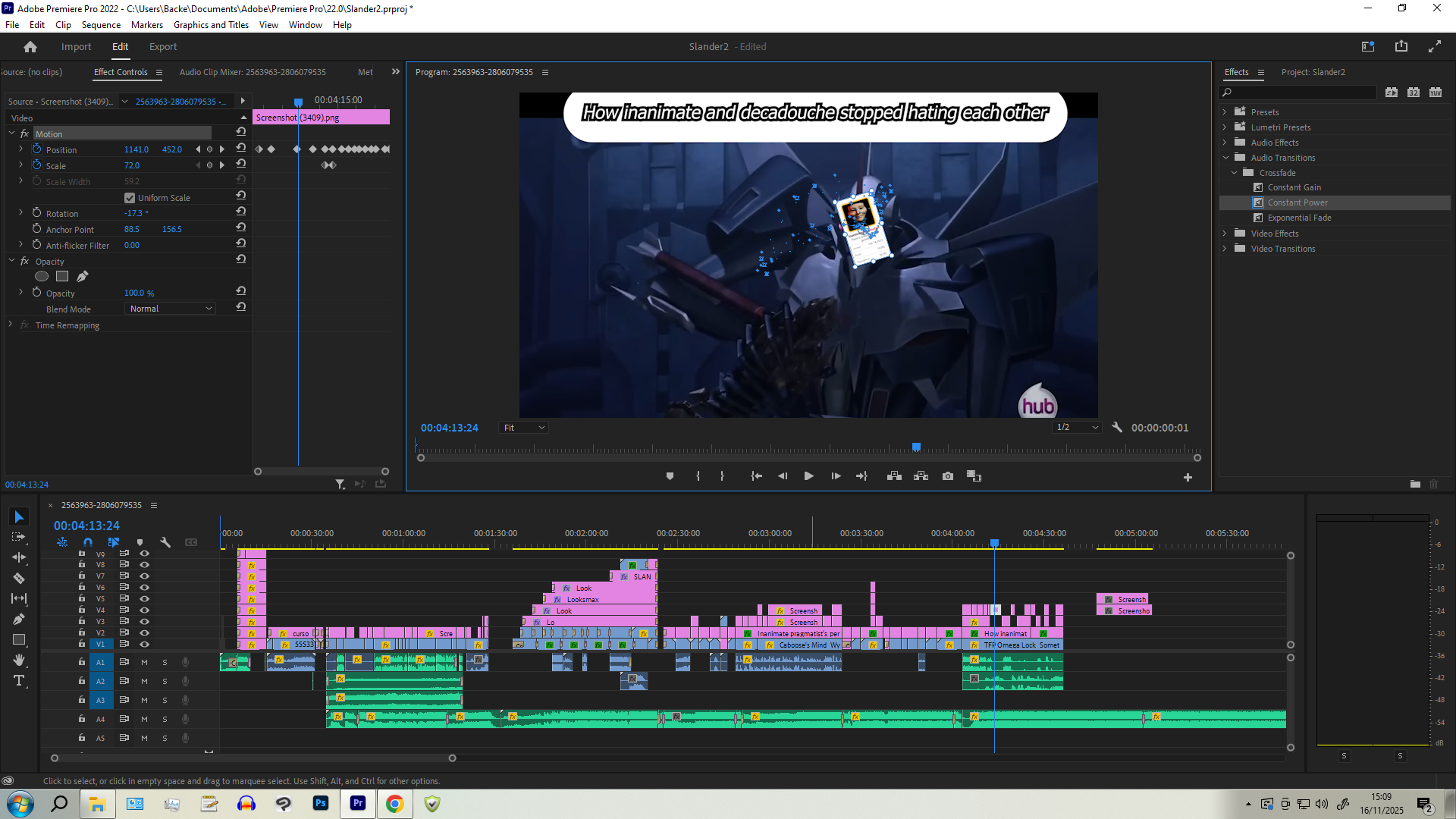Mute audio track A2
Image resolution: width=1456 pixels, height=819 pixels.
(x=144, y=681)
